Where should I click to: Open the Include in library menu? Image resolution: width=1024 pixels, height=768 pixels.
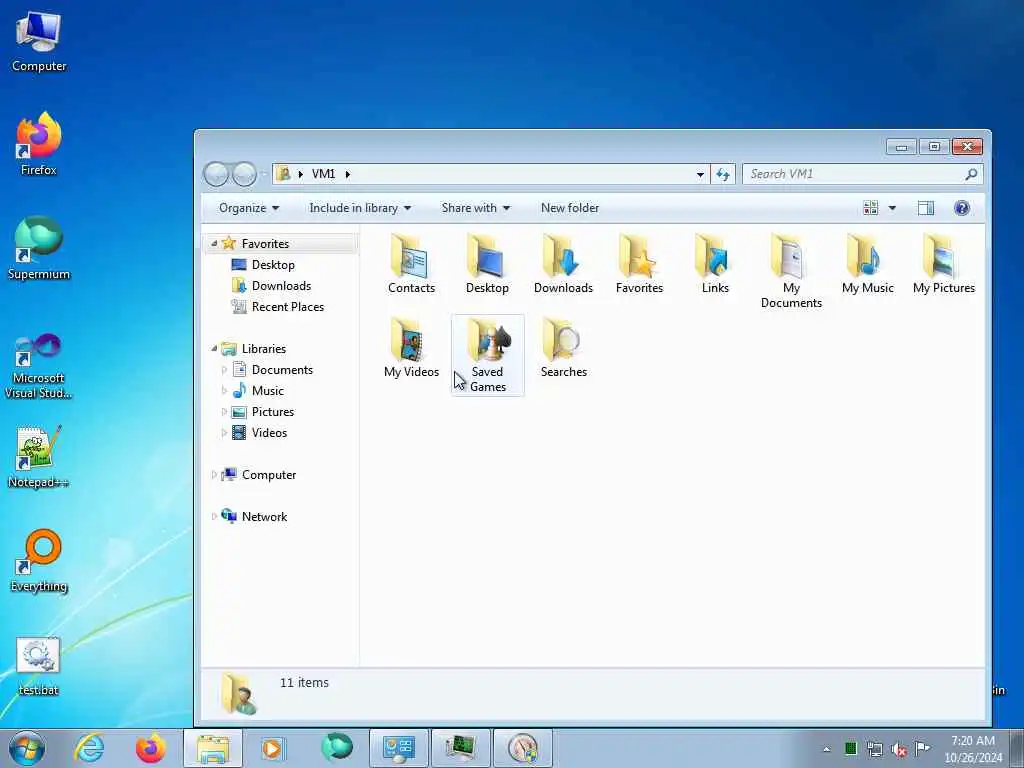[360, 208]
